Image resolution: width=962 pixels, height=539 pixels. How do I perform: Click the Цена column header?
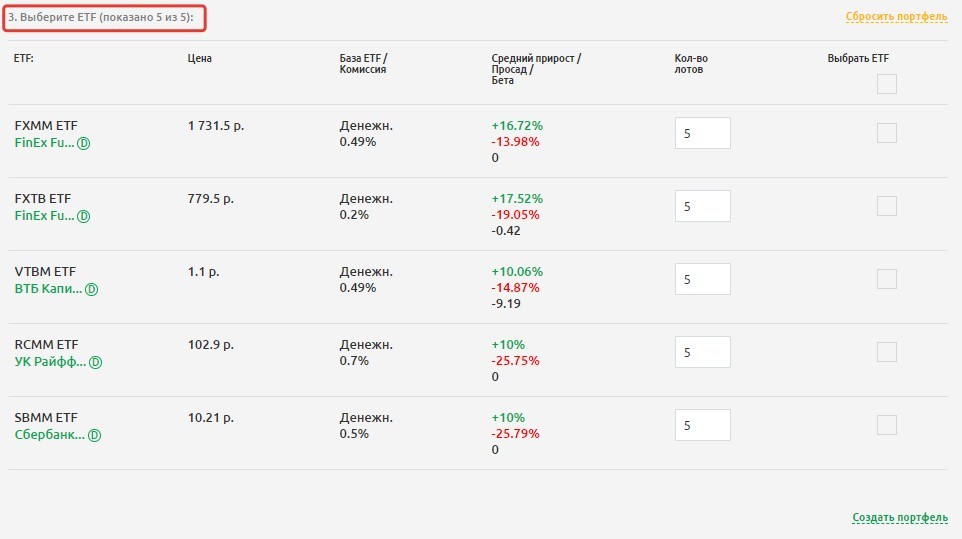(x=199, y=58)
